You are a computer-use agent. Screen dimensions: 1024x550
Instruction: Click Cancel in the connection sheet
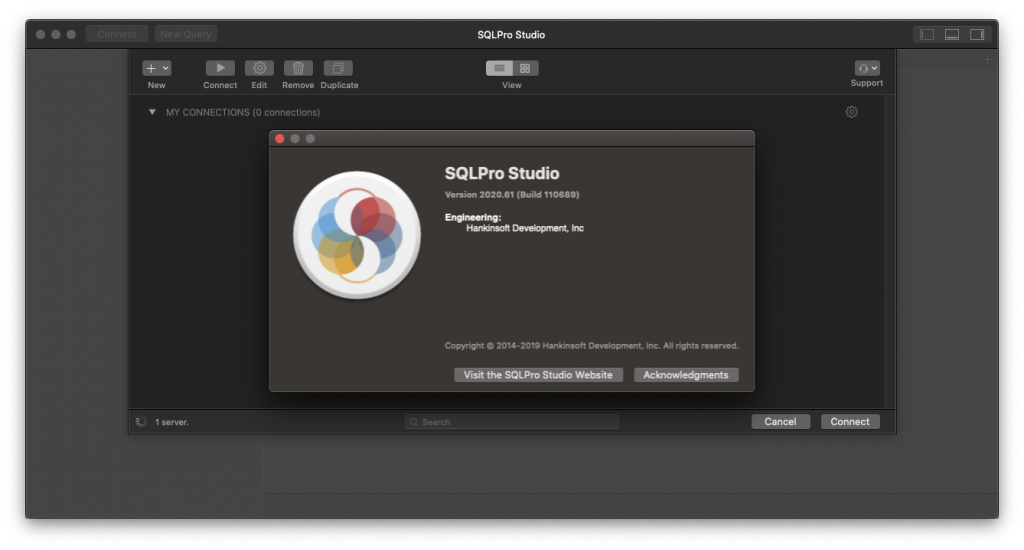[x=780, y=422]
